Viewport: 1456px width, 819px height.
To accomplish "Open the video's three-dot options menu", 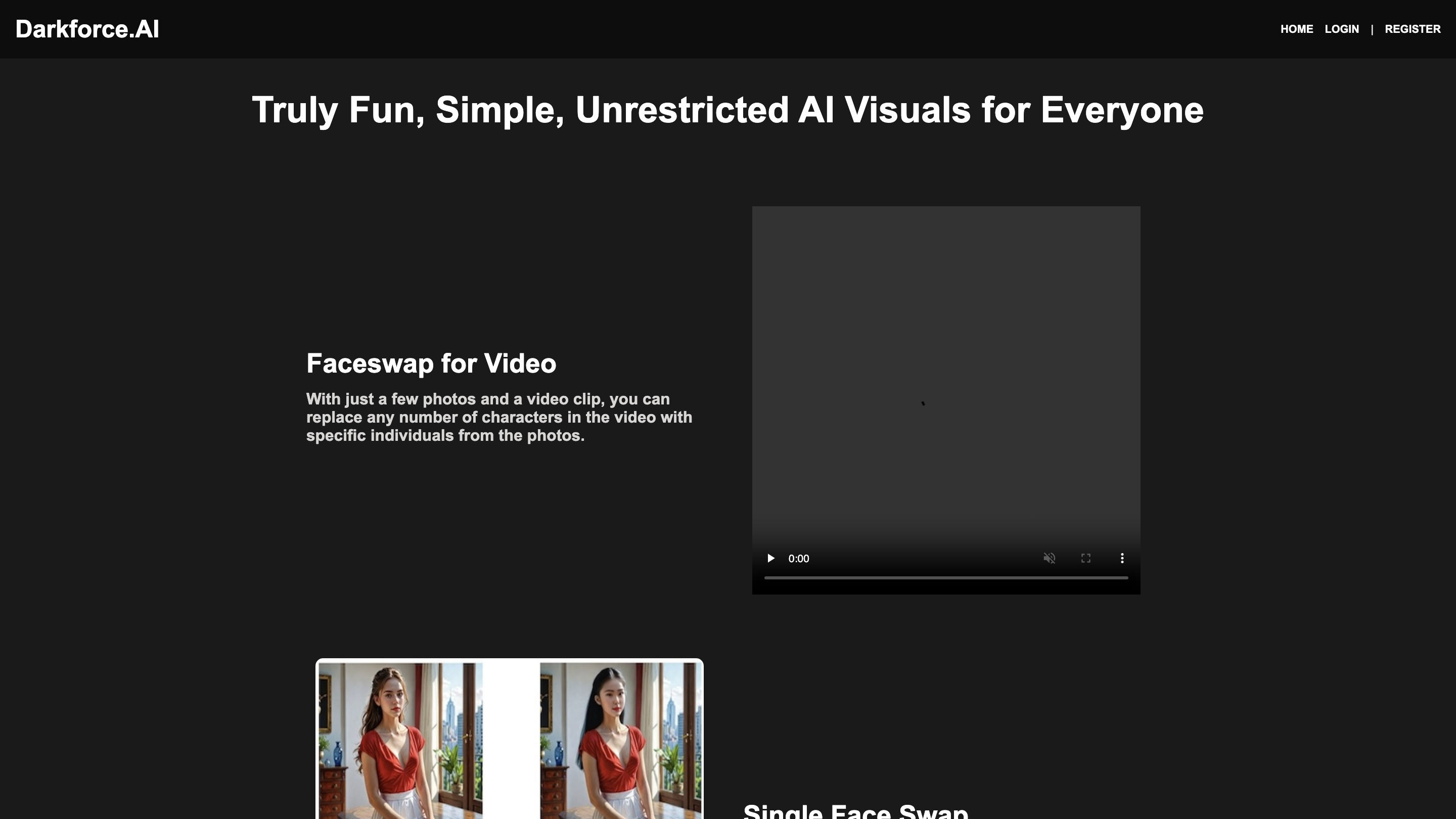I will point(1122,559).
